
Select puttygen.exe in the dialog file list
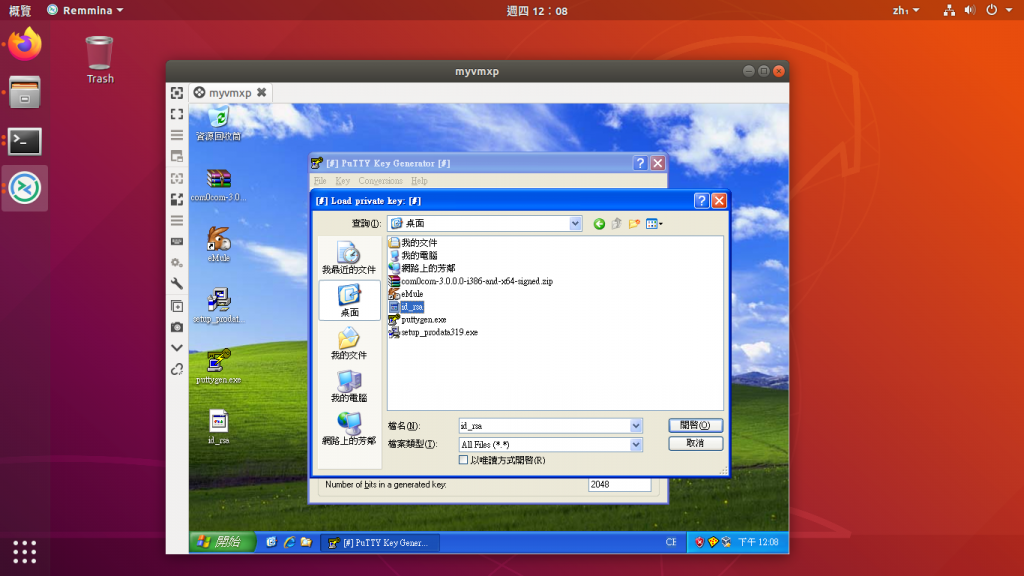(417, 320)
